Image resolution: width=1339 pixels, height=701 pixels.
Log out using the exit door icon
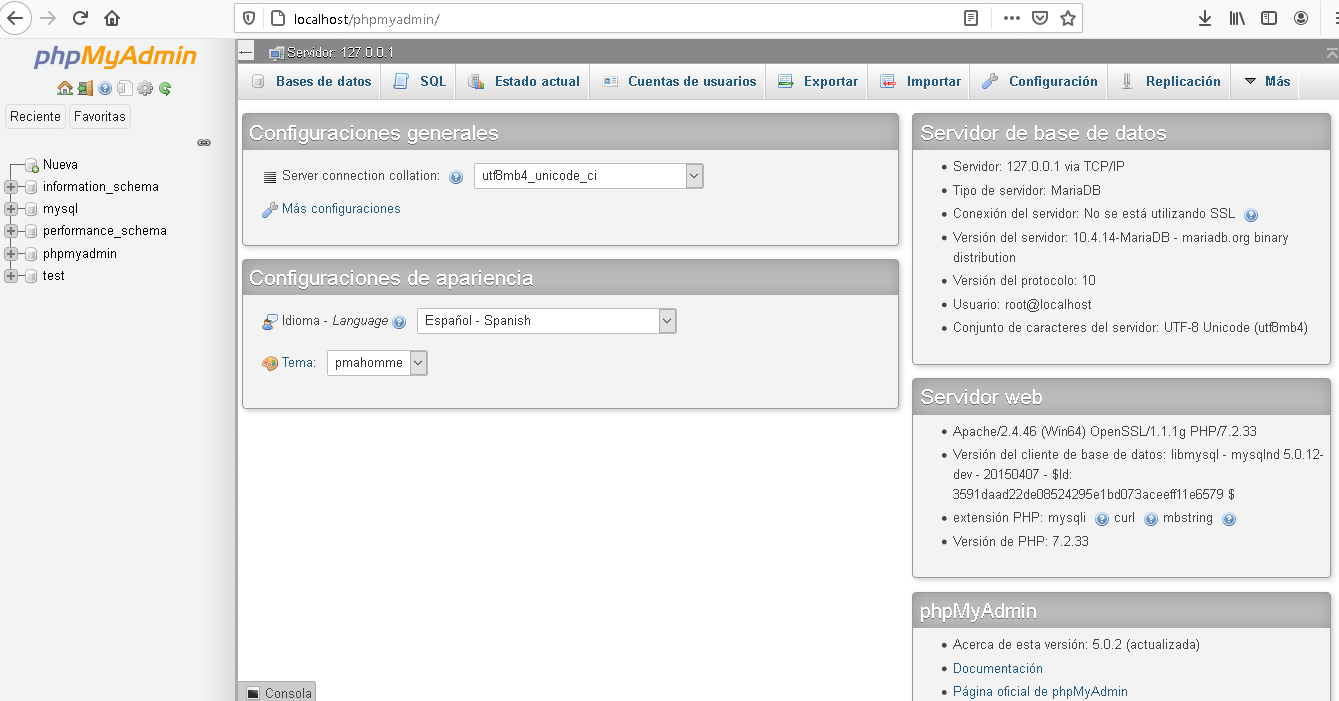(x=85, y=87)
